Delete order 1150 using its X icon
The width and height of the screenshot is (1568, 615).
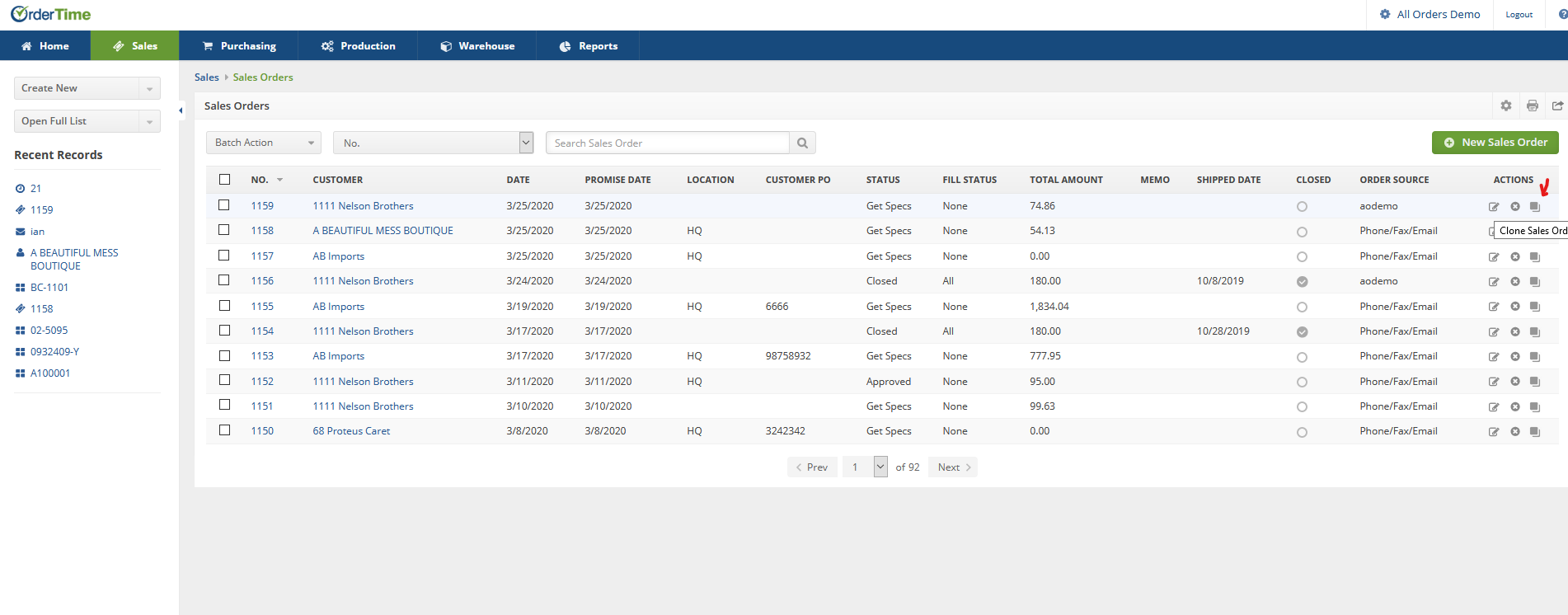(1515, 432)
